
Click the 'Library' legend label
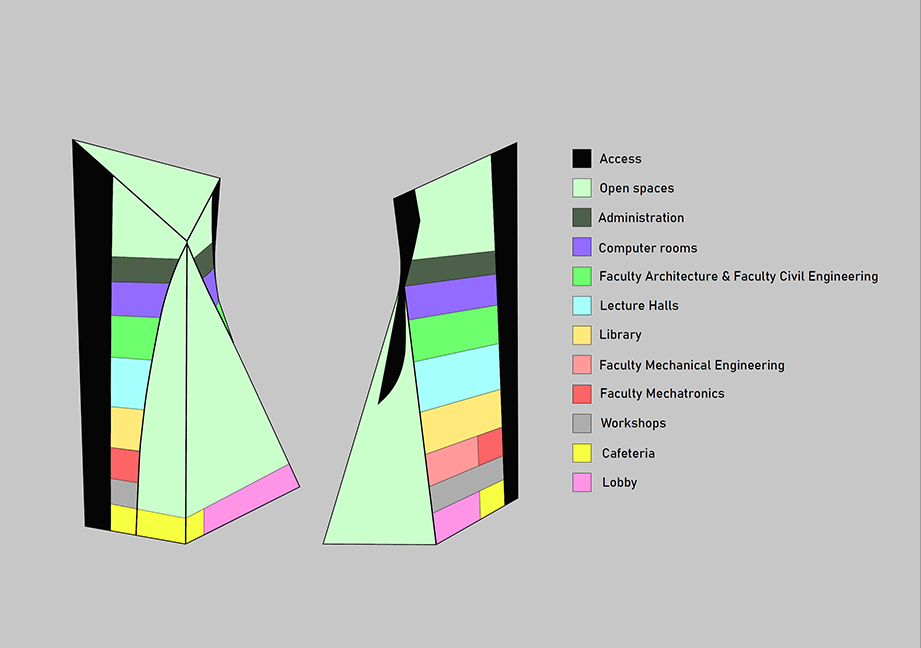coord(620,335)
